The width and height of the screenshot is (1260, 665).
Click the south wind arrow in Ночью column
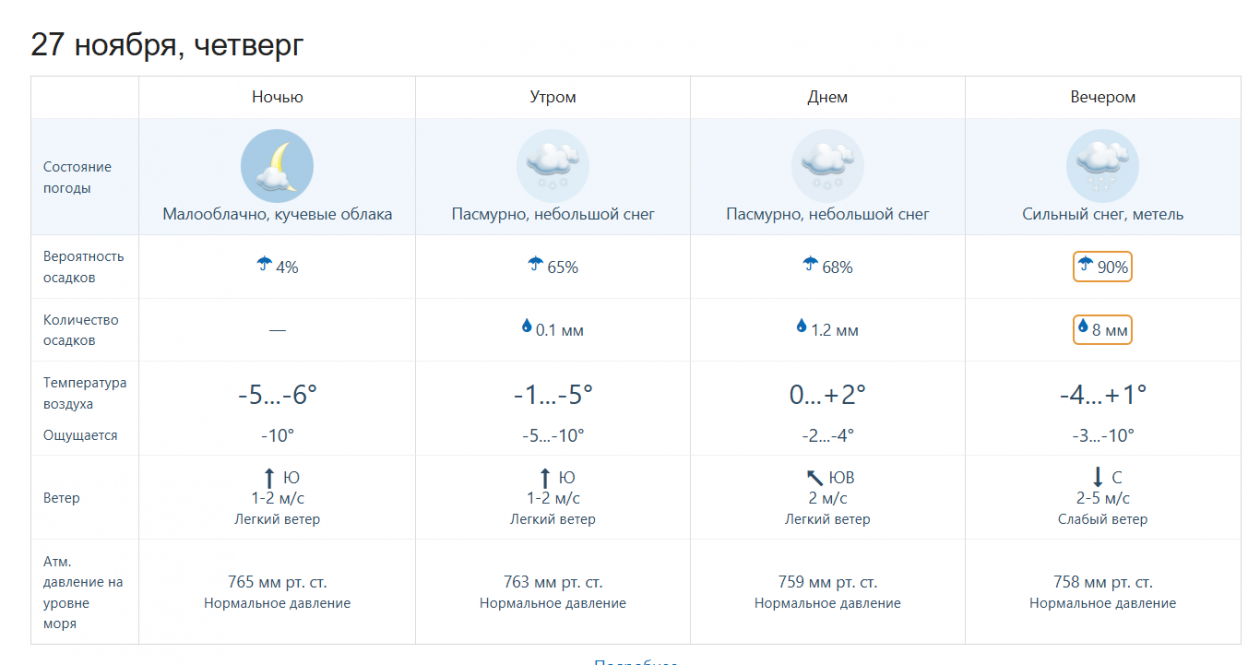point(269,478)
